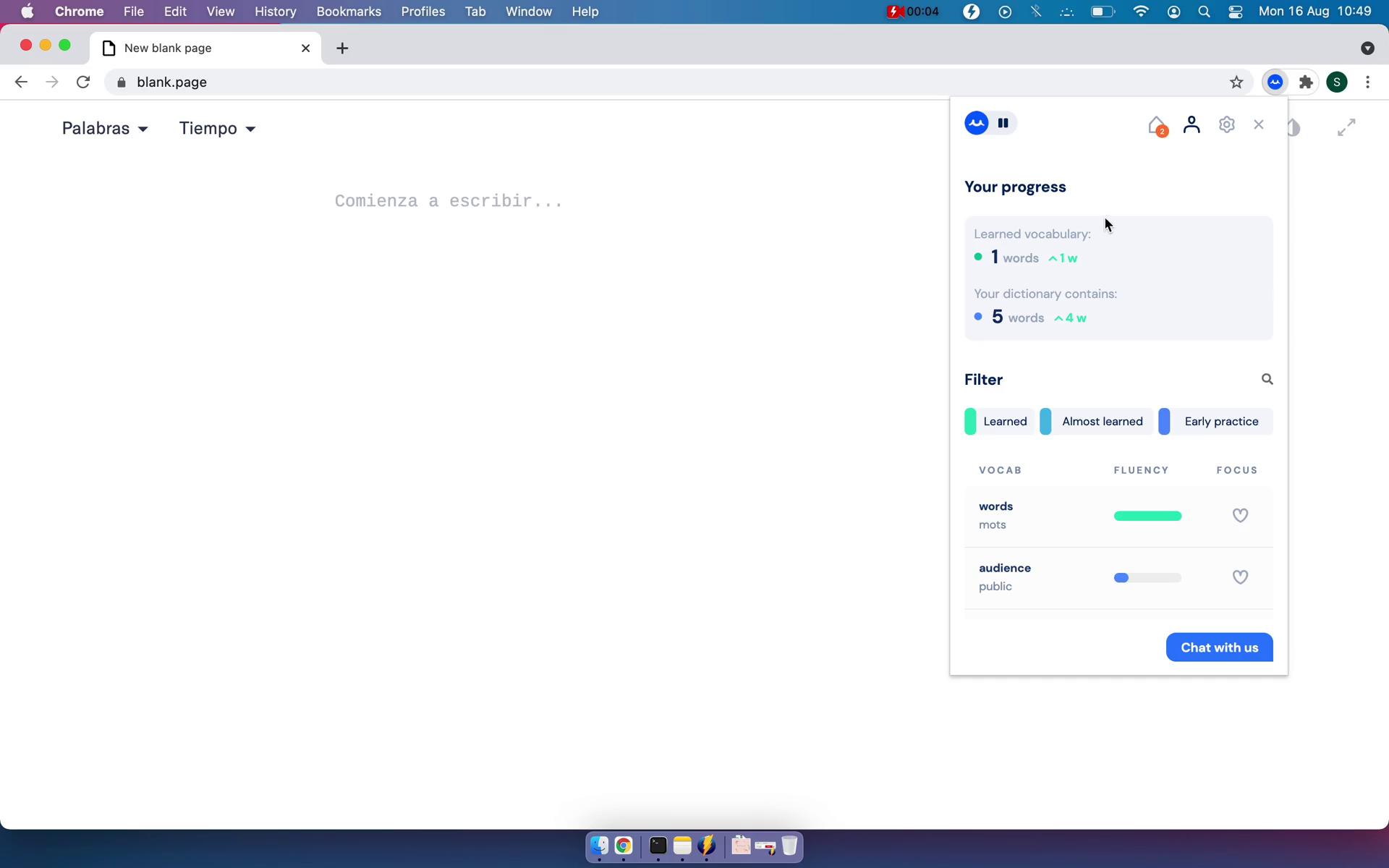Image resolution: width=1389 pixels, height=868 pixels.
Task: Toggle favorite for 'audience' vocabulary entry
Action: click(x=1240, y=577)
